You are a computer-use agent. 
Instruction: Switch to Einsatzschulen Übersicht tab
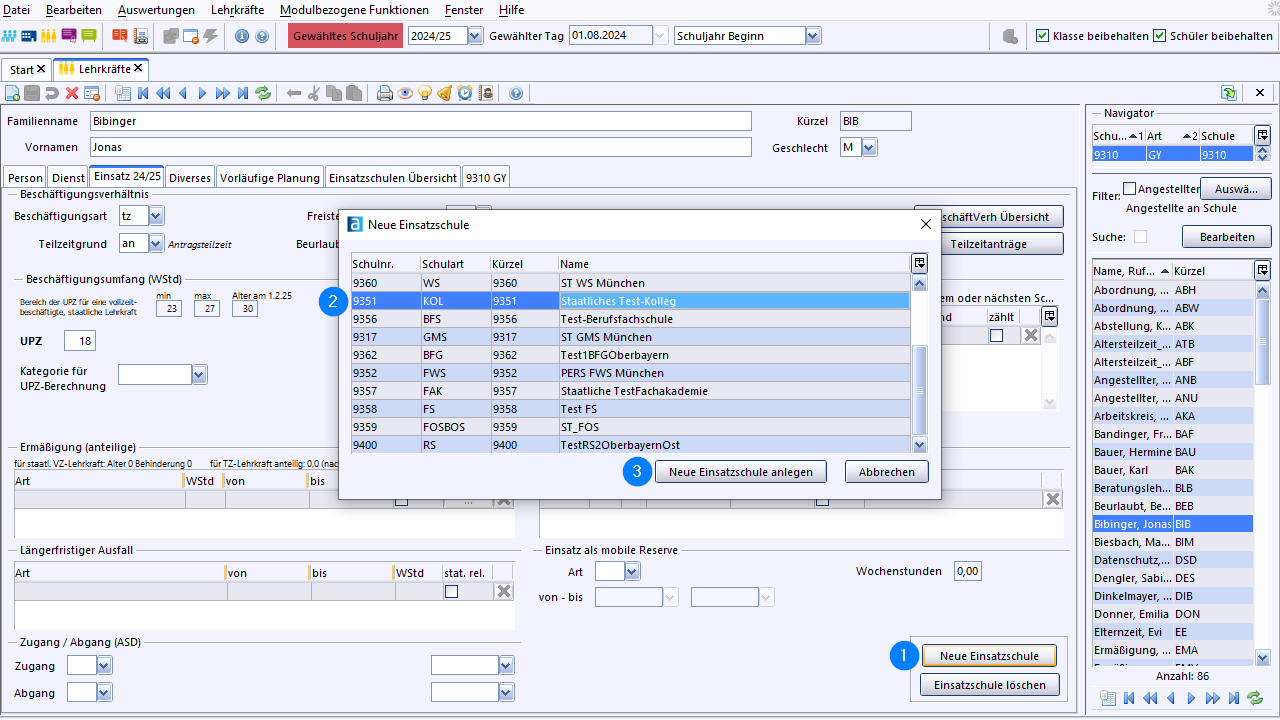pyautogui.click(x=393, y=178)
